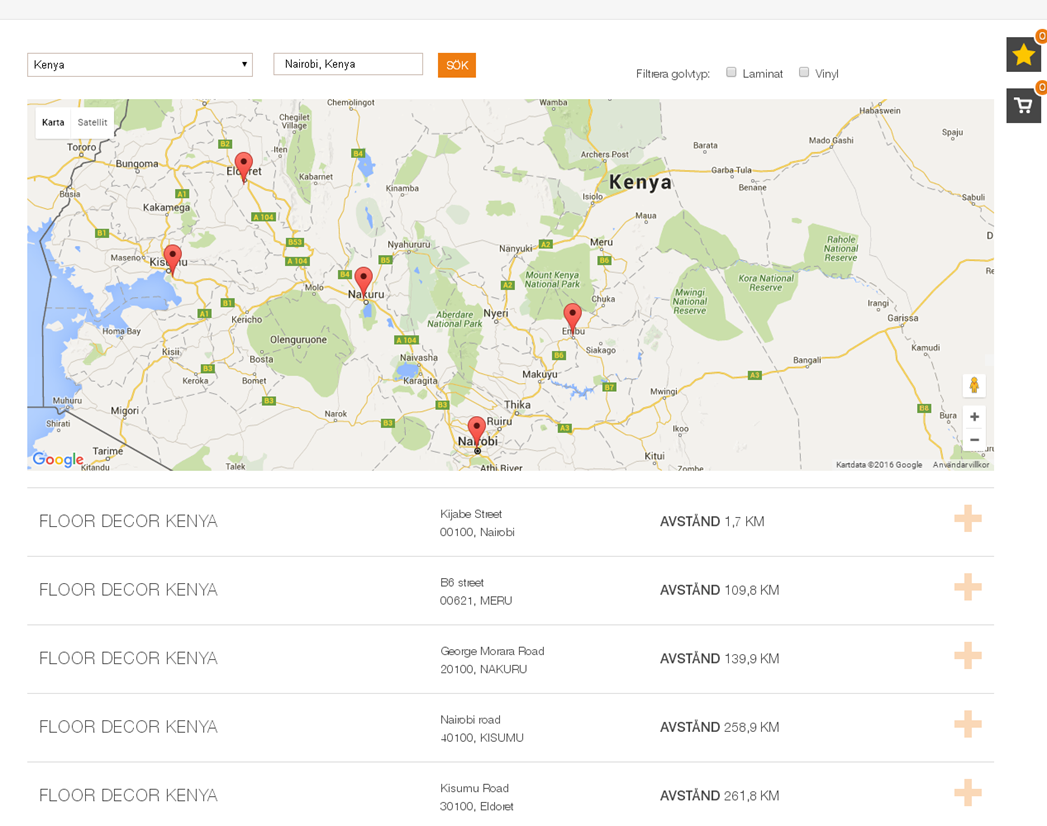Click the Nairobi map pin
1047x826 pixels.
point(476,431)
